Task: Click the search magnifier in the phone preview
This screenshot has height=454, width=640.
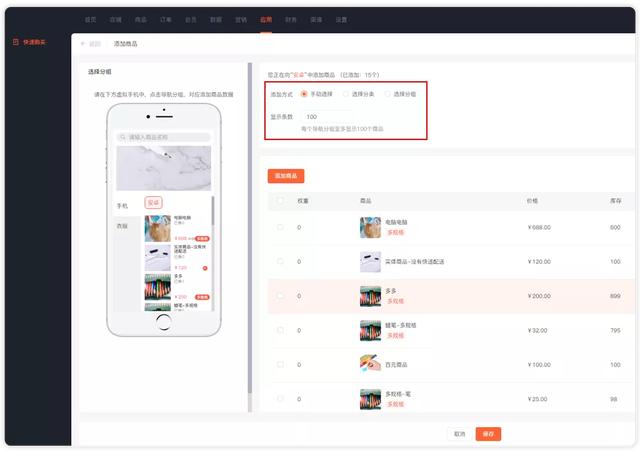Action: tap(123, 137)
